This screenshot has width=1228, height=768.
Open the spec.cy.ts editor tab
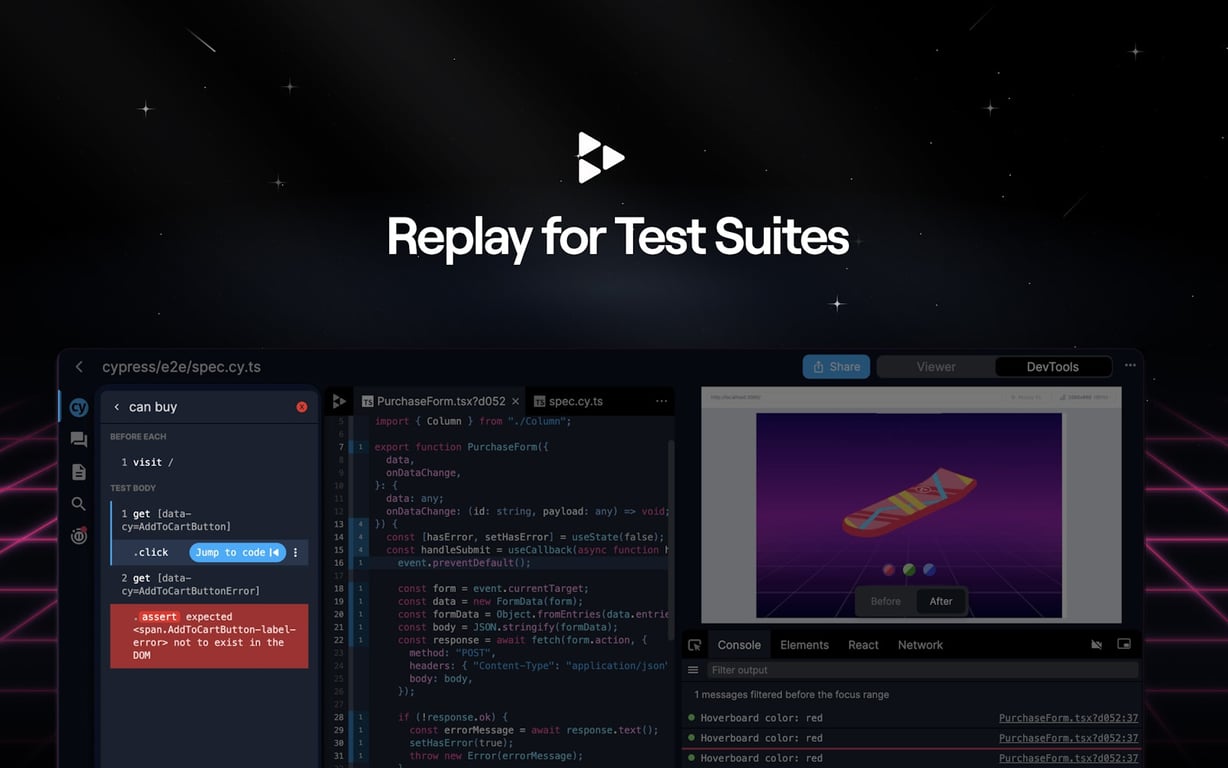(x=576, y=400)
